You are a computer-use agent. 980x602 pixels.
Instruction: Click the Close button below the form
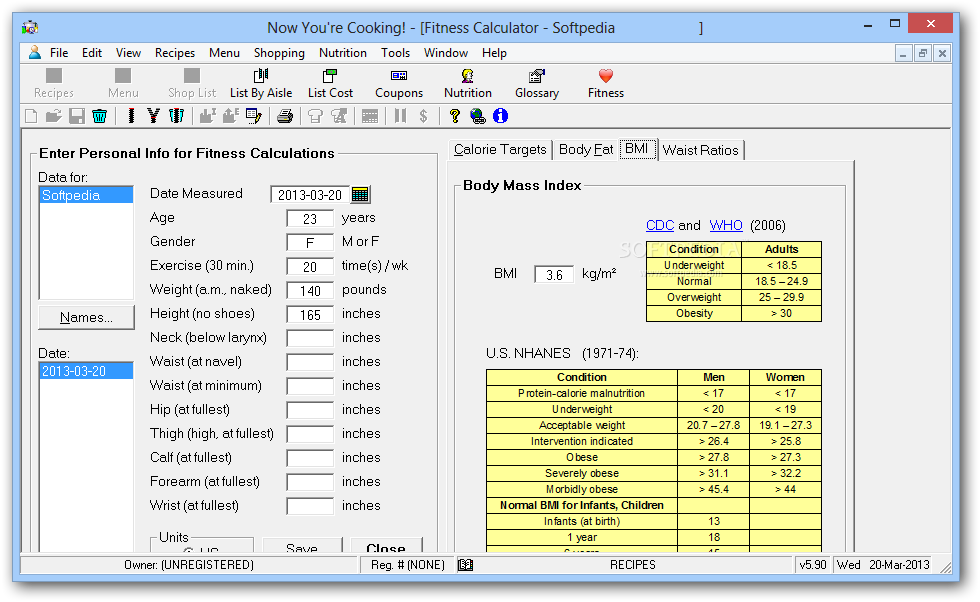tap(386, 545)
